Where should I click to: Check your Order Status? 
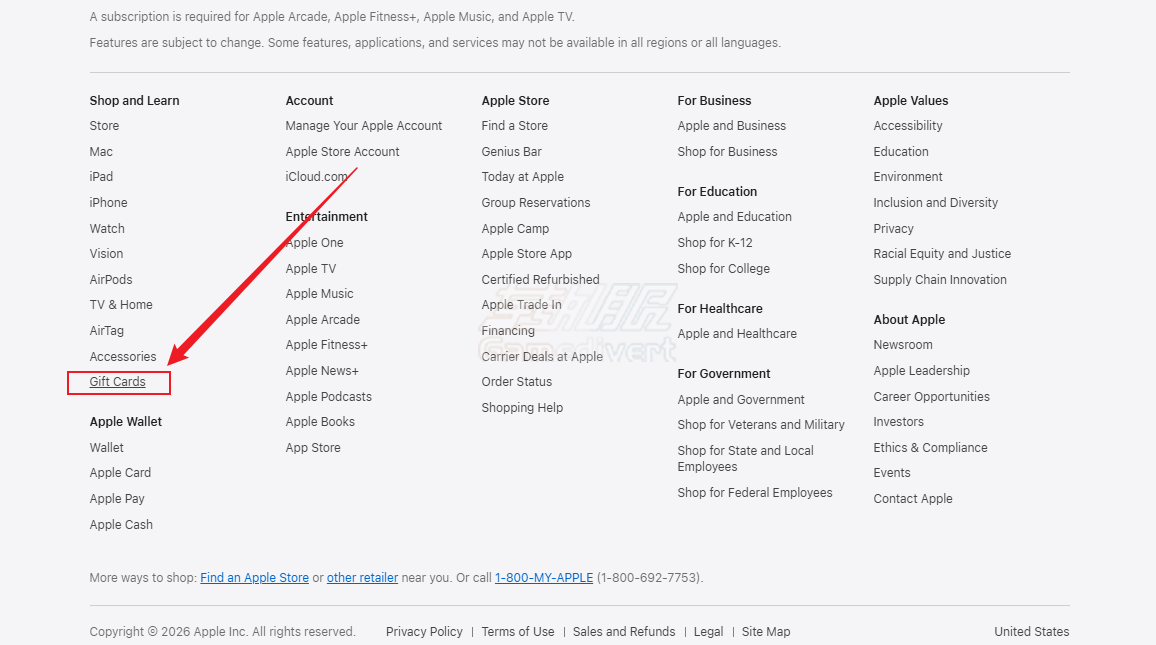pos(517,381)
